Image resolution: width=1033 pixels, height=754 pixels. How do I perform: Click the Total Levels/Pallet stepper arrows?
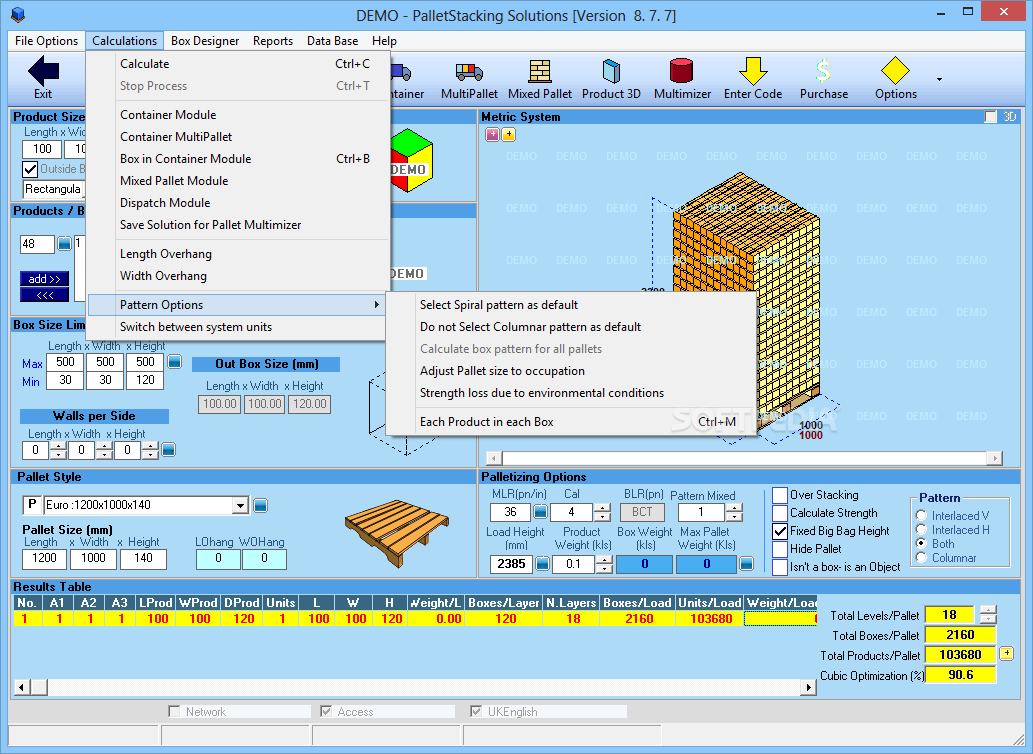[988, 614]
